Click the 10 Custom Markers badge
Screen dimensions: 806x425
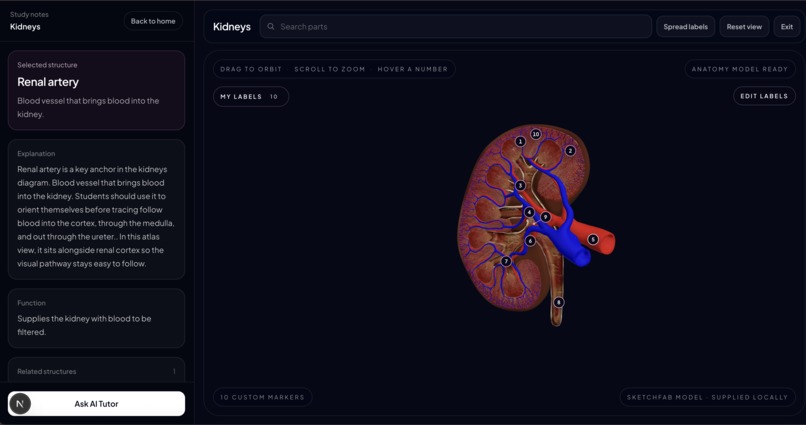[262, 397]
